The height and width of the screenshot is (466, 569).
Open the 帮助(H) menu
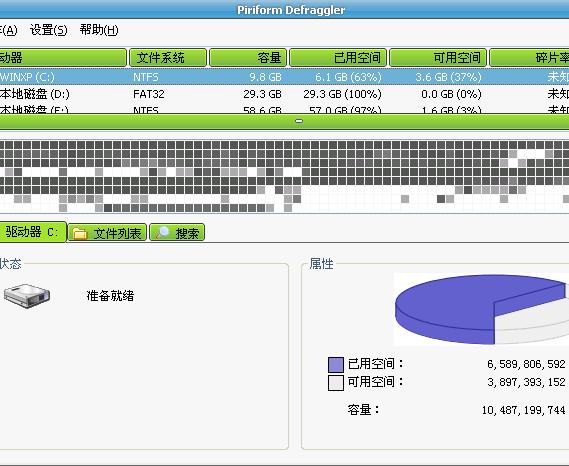[99, 30]
